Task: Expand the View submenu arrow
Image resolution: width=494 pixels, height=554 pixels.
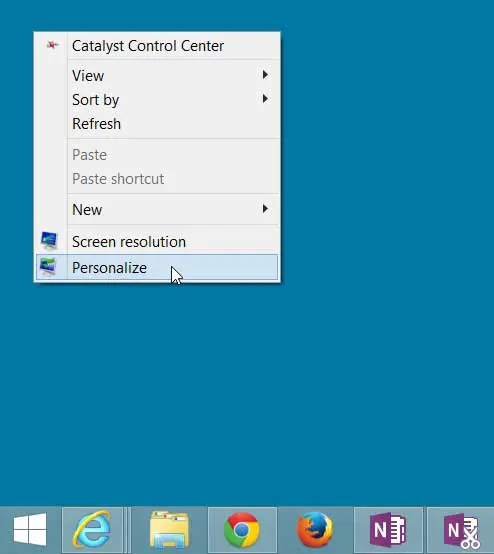Action: click(265, 75)
